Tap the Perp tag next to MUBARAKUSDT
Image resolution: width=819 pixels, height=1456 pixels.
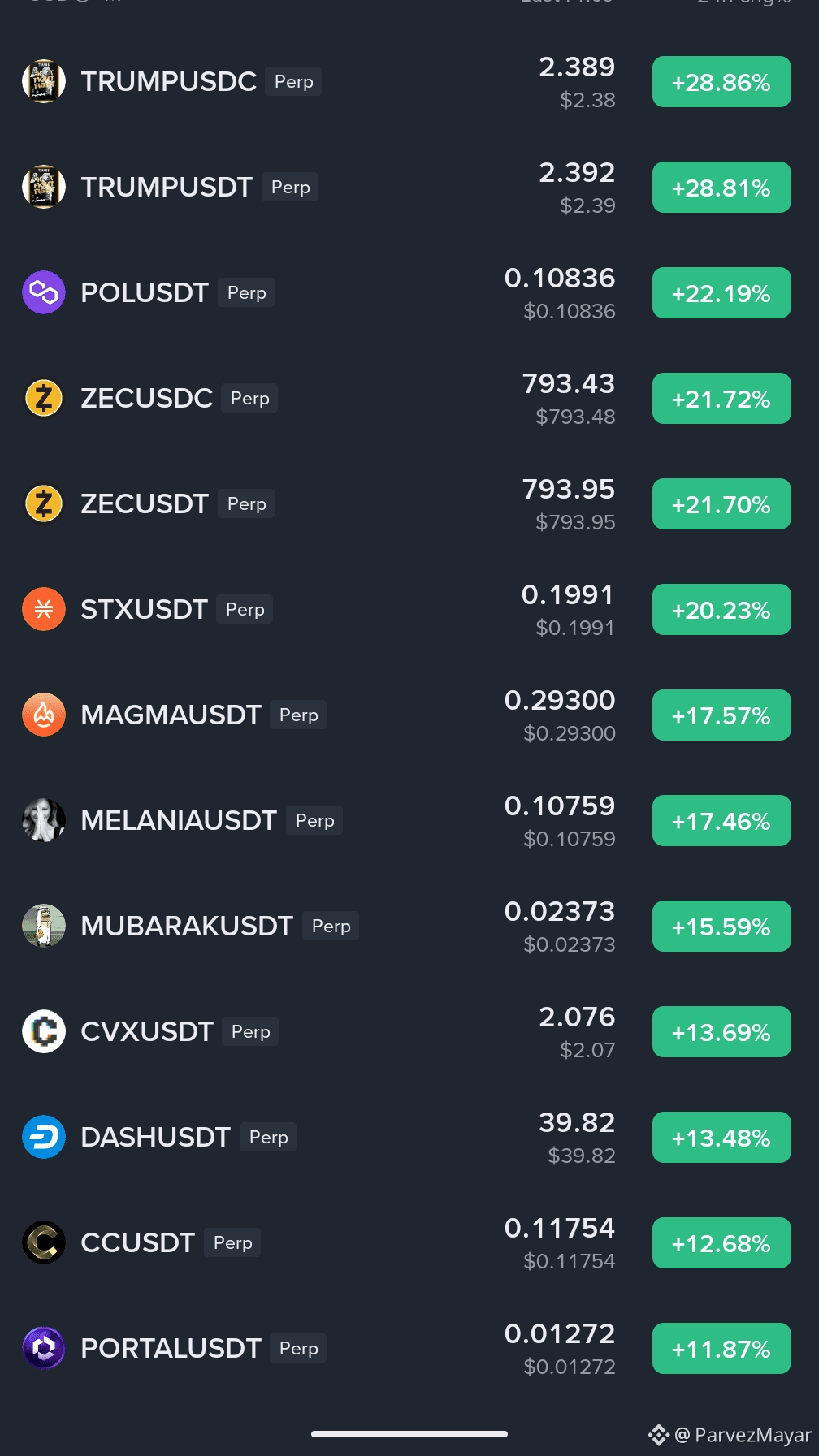pyautogui.click(x=331, y=926)
